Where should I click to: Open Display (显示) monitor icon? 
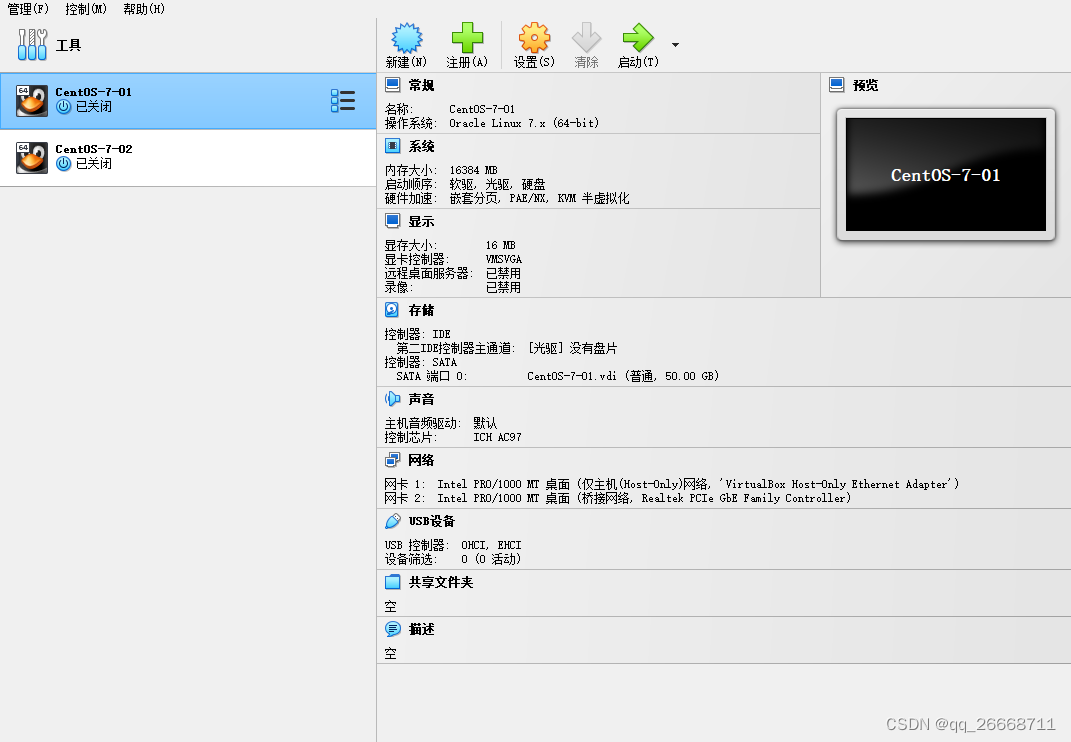tap(393, 221)
